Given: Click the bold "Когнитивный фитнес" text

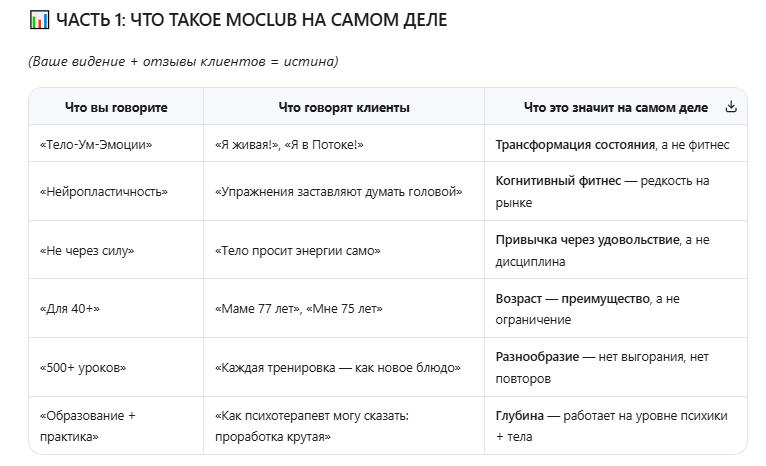Looking at the screenshot, I should pos(557,181).
